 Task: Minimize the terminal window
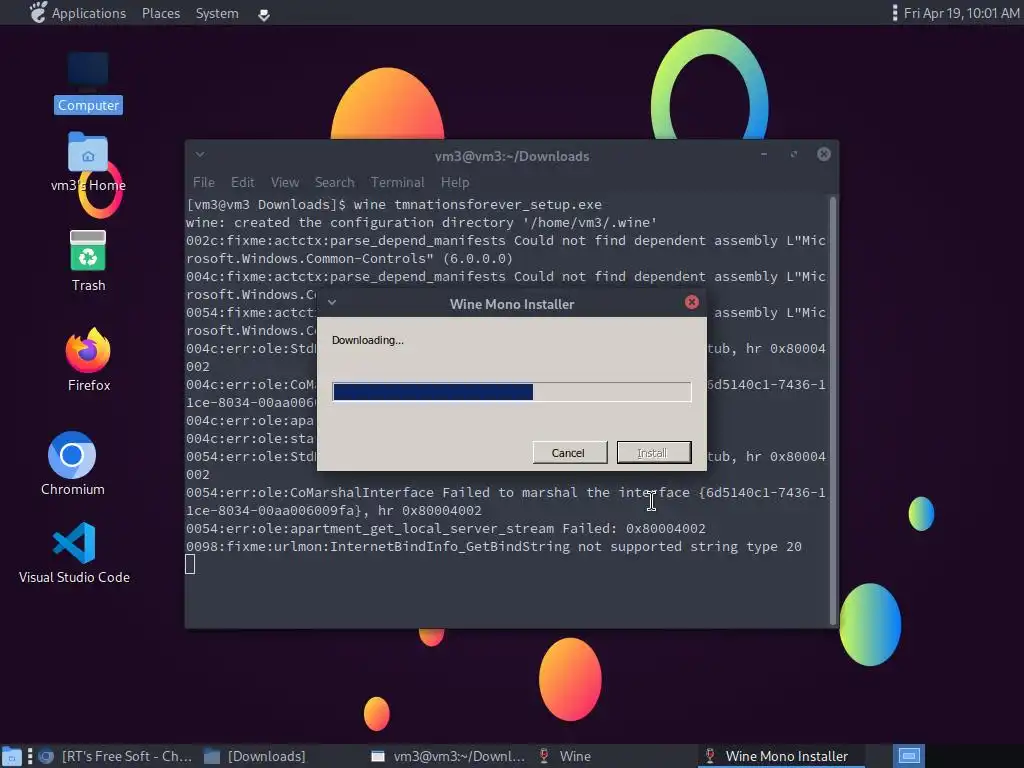tap(763, 154)
